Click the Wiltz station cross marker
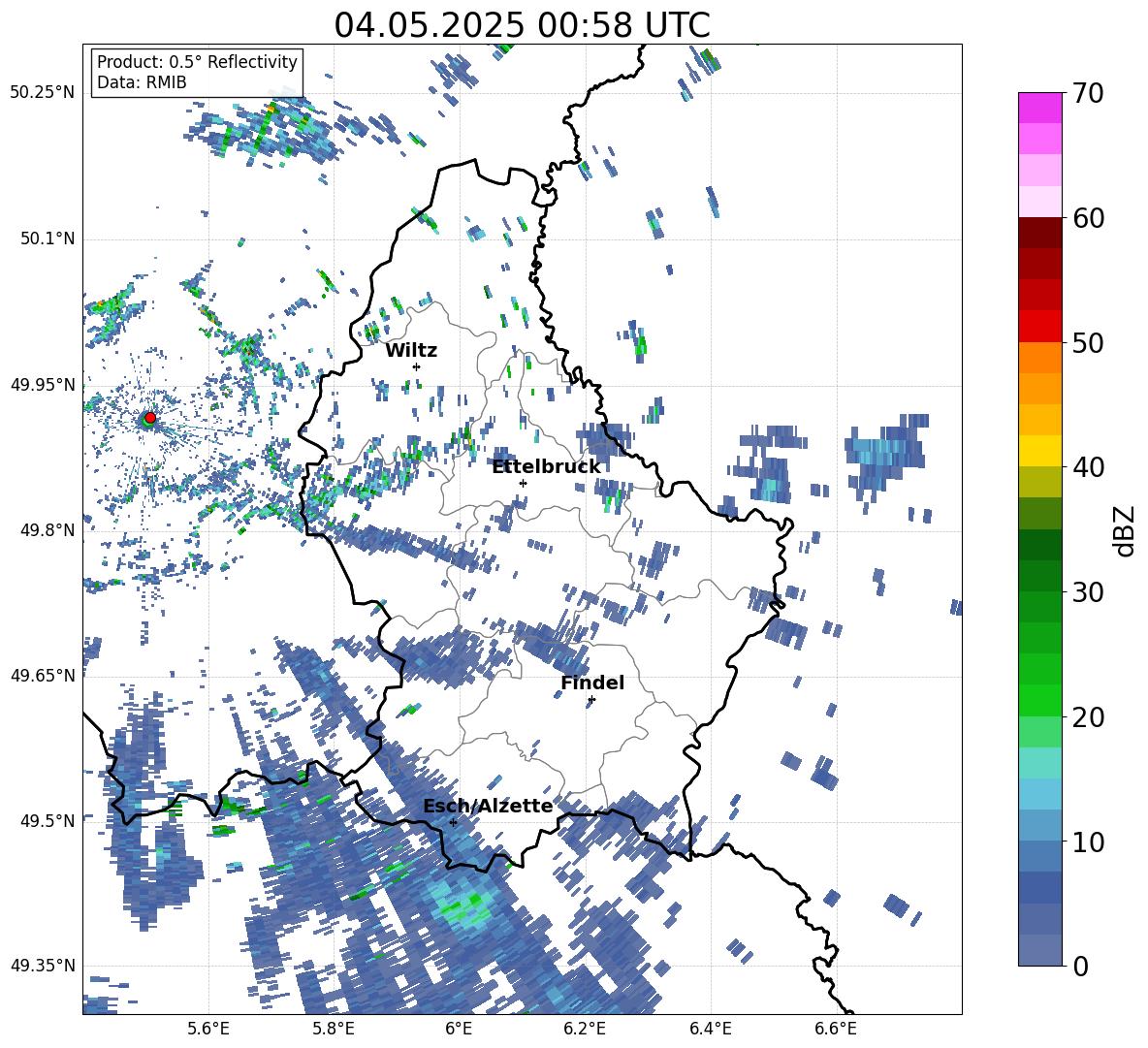Viewport: 1148px width, 1048px height. pyautogui.click(x=417, y=366)
